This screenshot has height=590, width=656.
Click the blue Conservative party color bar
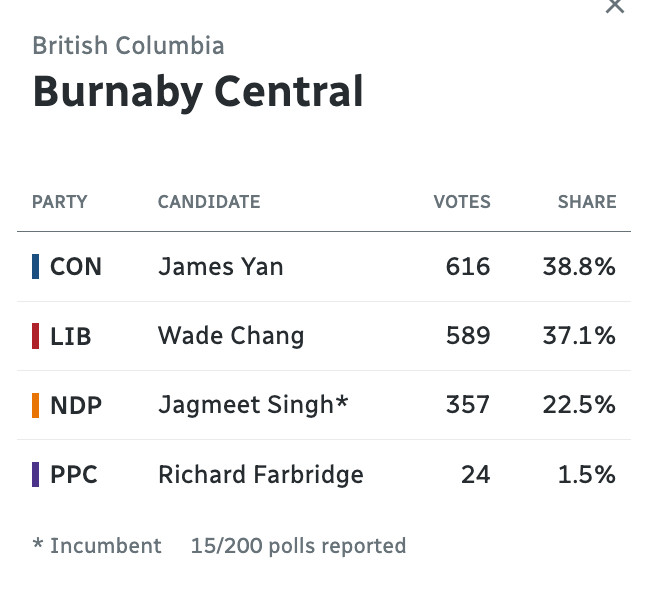[36, 266]
